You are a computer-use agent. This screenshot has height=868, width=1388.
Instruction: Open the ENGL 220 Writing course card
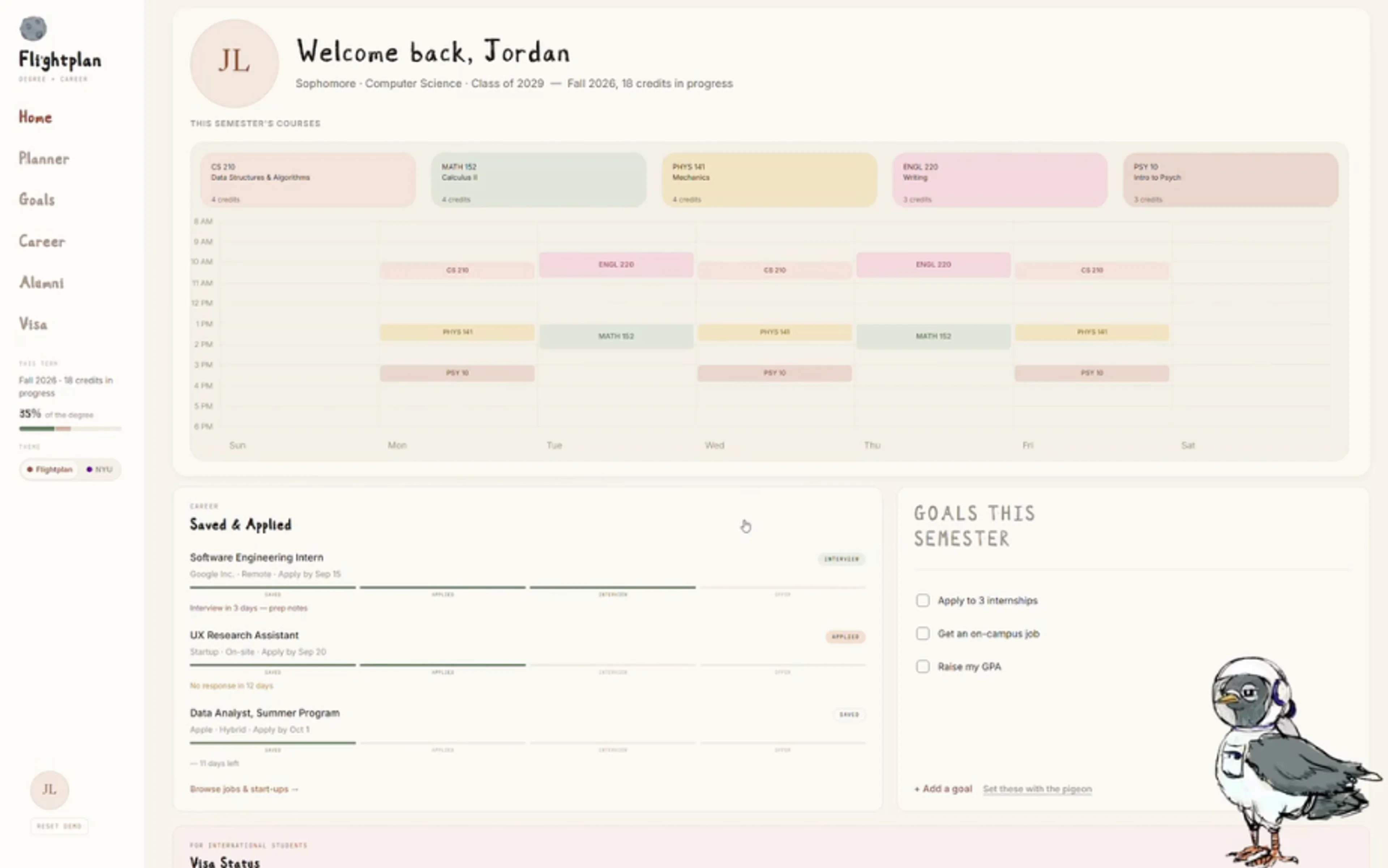click(x=1000, y=180)
